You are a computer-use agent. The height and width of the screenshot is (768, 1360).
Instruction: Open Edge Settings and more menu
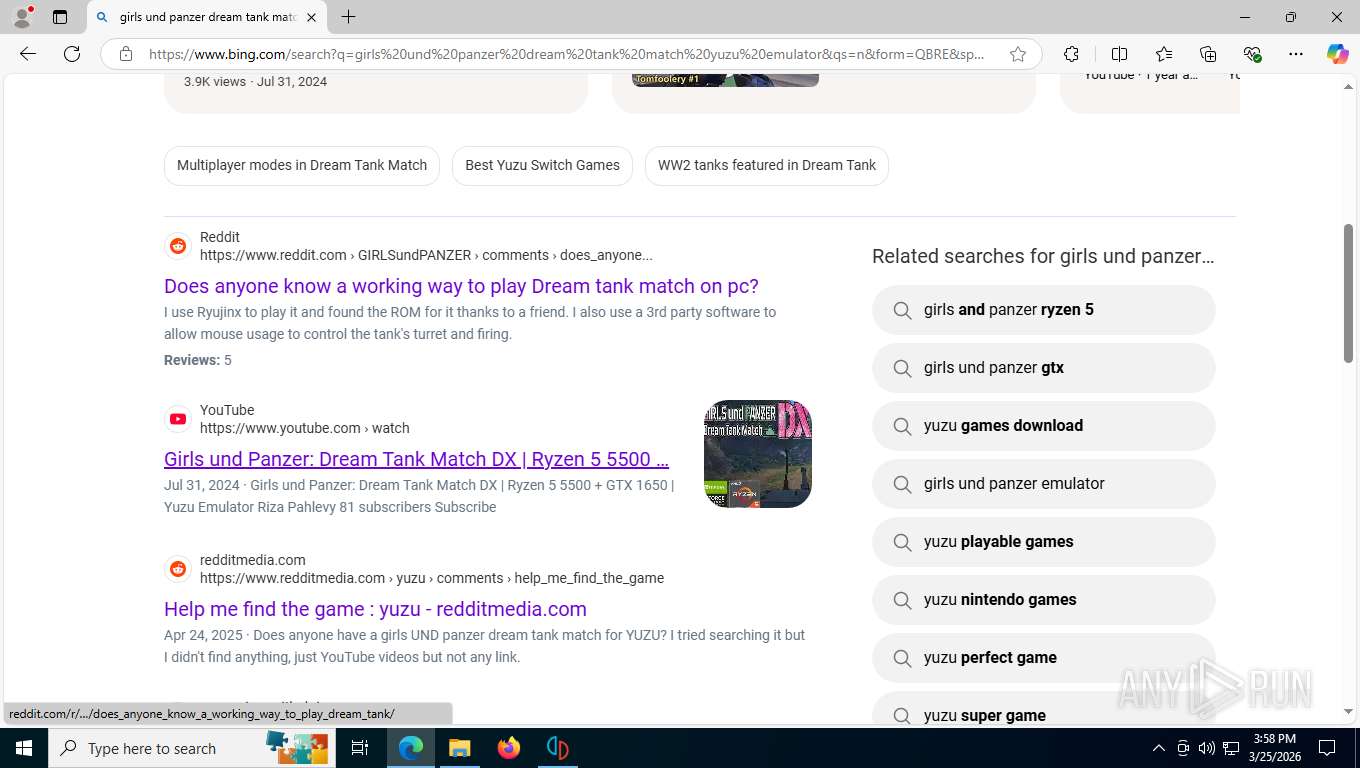pyautogui.click(x=1296, y=54)
